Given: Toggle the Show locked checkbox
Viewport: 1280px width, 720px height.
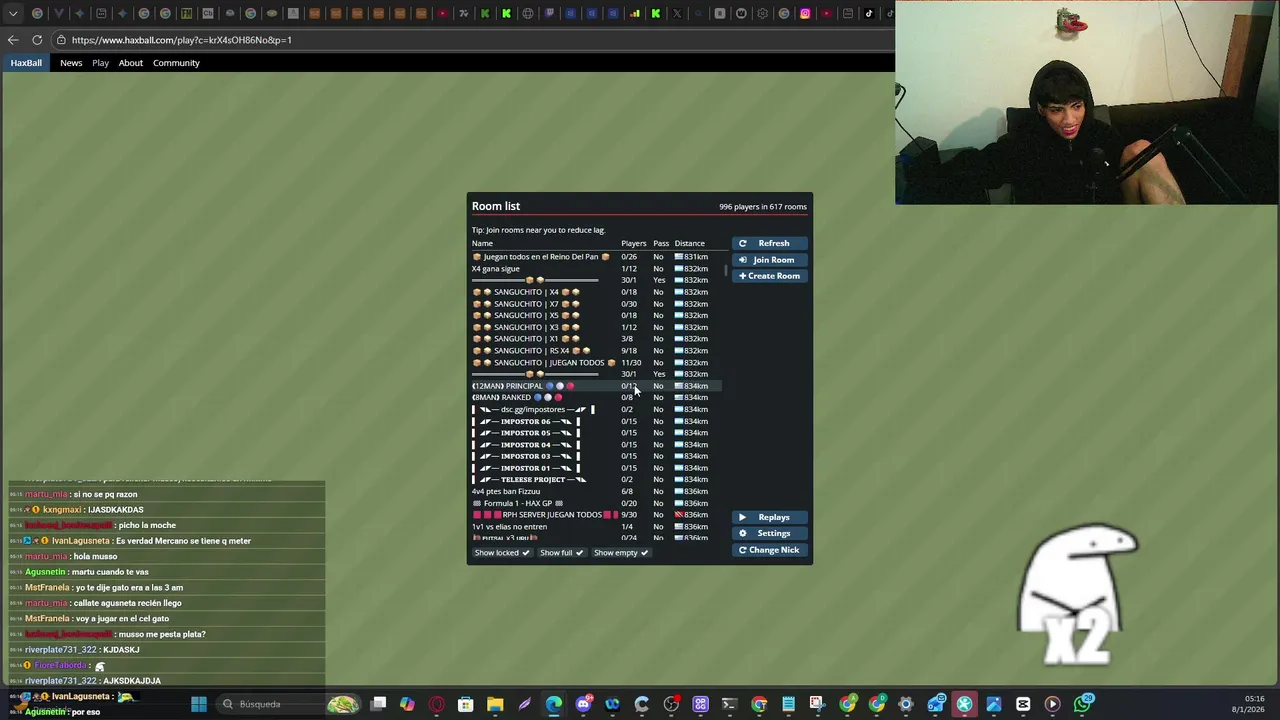Looking at the screenshot, I should 502,553.
